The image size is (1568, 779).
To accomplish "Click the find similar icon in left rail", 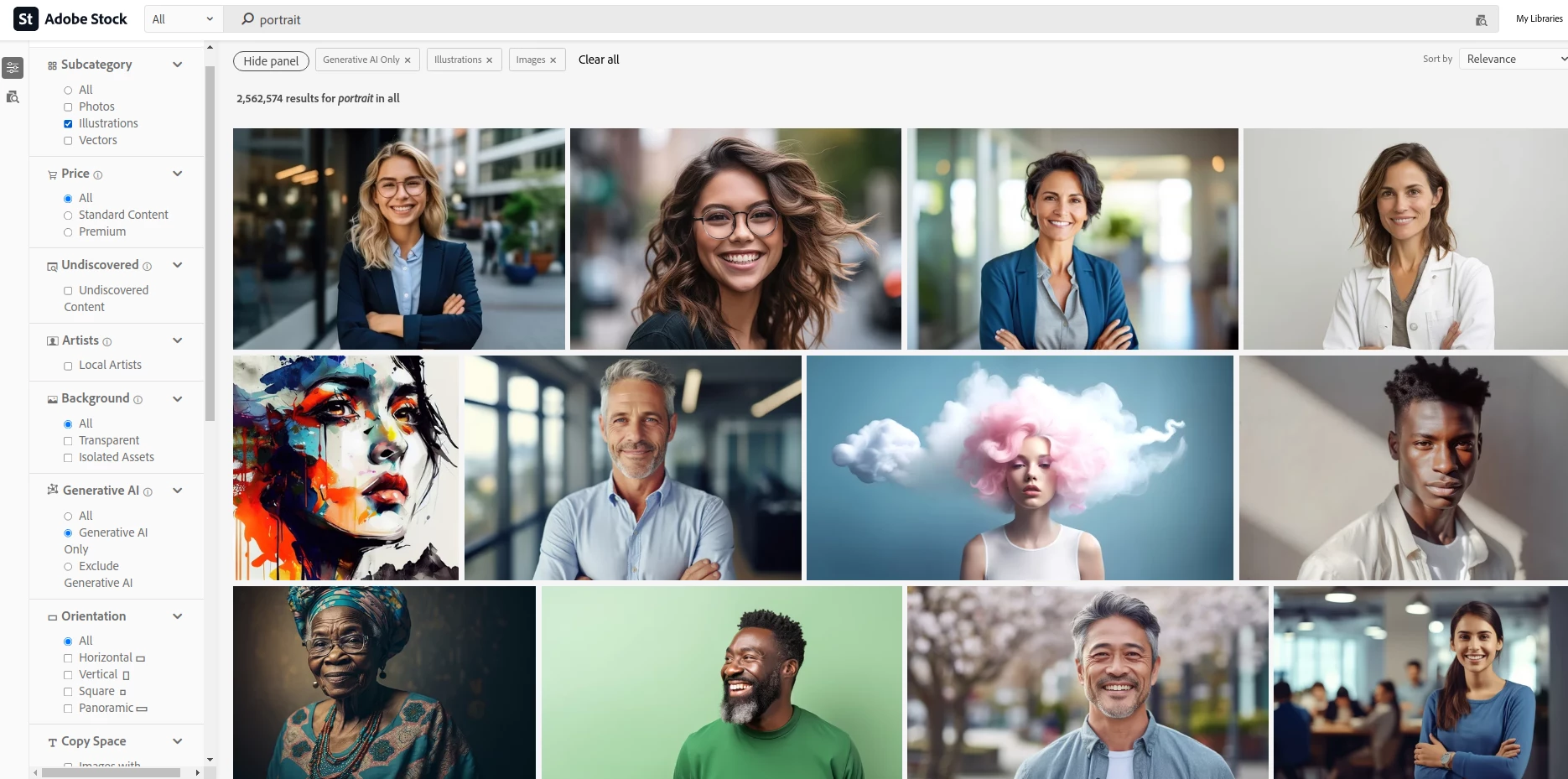I will [x=13, y=97].
